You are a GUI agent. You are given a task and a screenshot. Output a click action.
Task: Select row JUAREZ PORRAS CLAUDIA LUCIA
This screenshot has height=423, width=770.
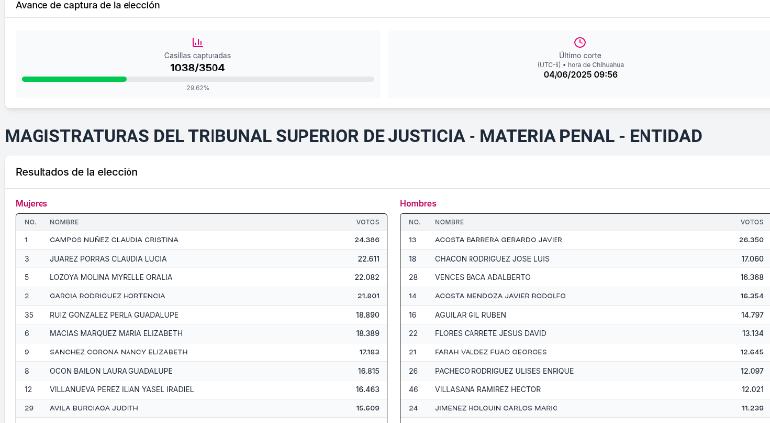tap(201, 259)
